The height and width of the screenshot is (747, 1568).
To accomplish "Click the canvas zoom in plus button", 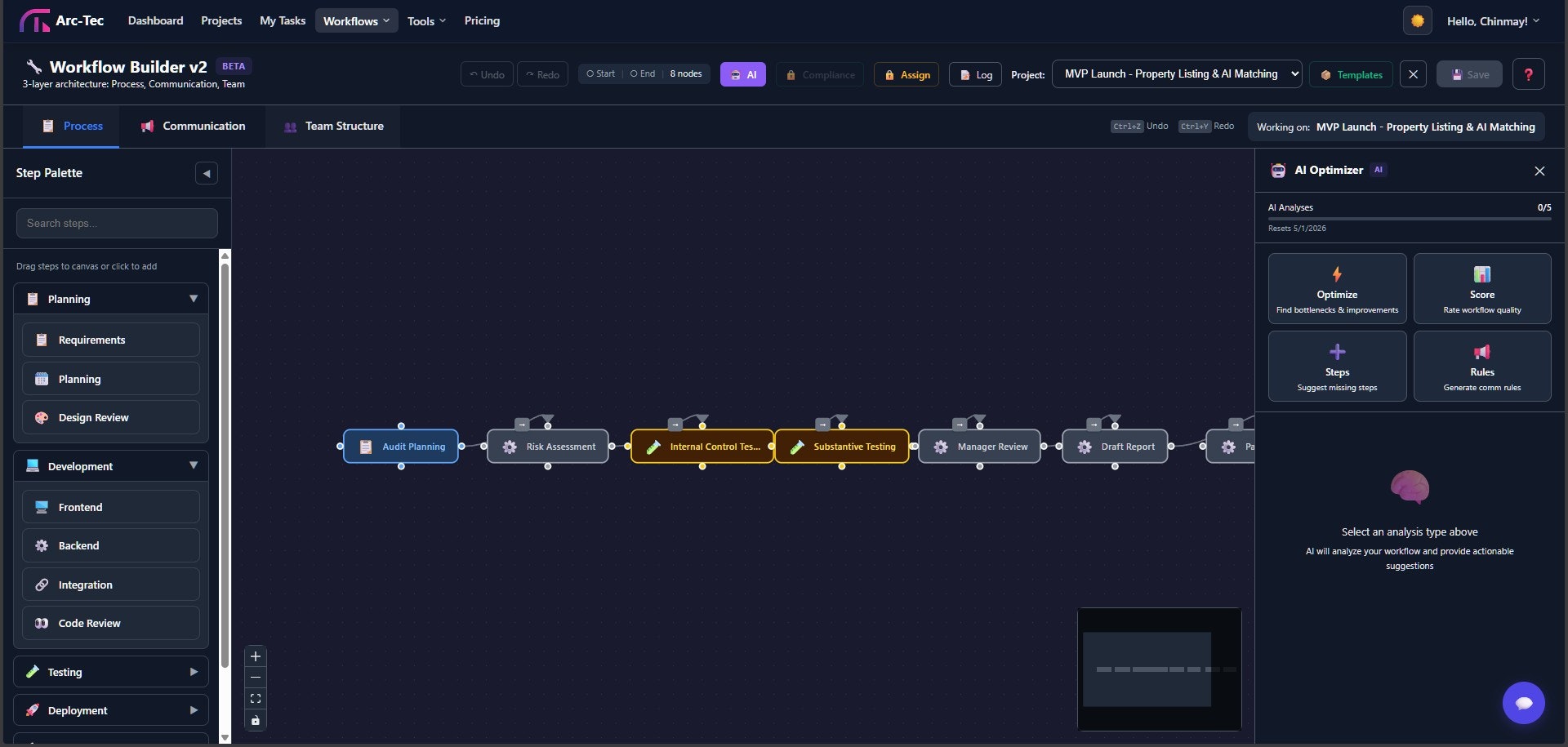I will (256, 656).
